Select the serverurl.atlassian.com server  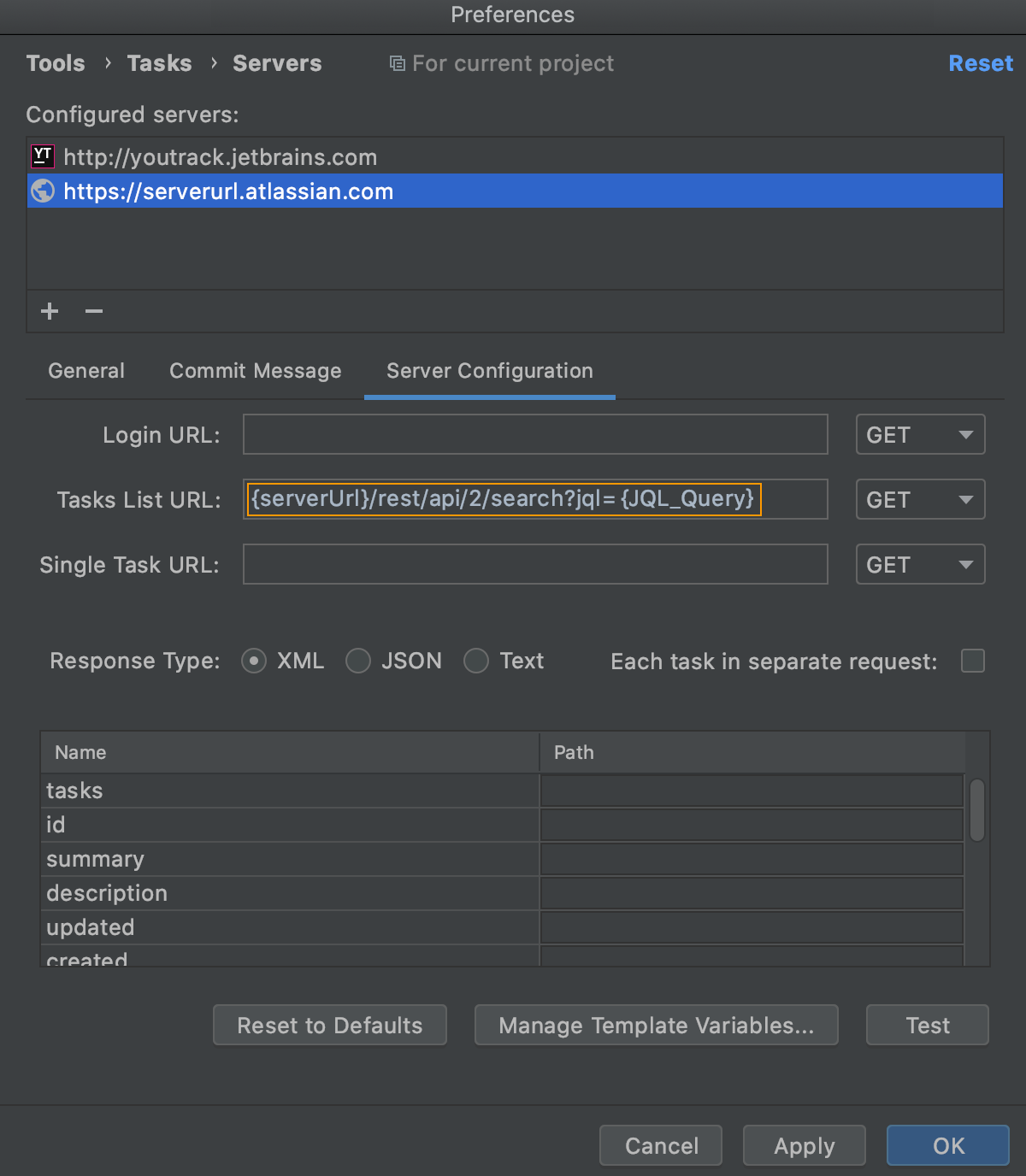coord(515,191)
